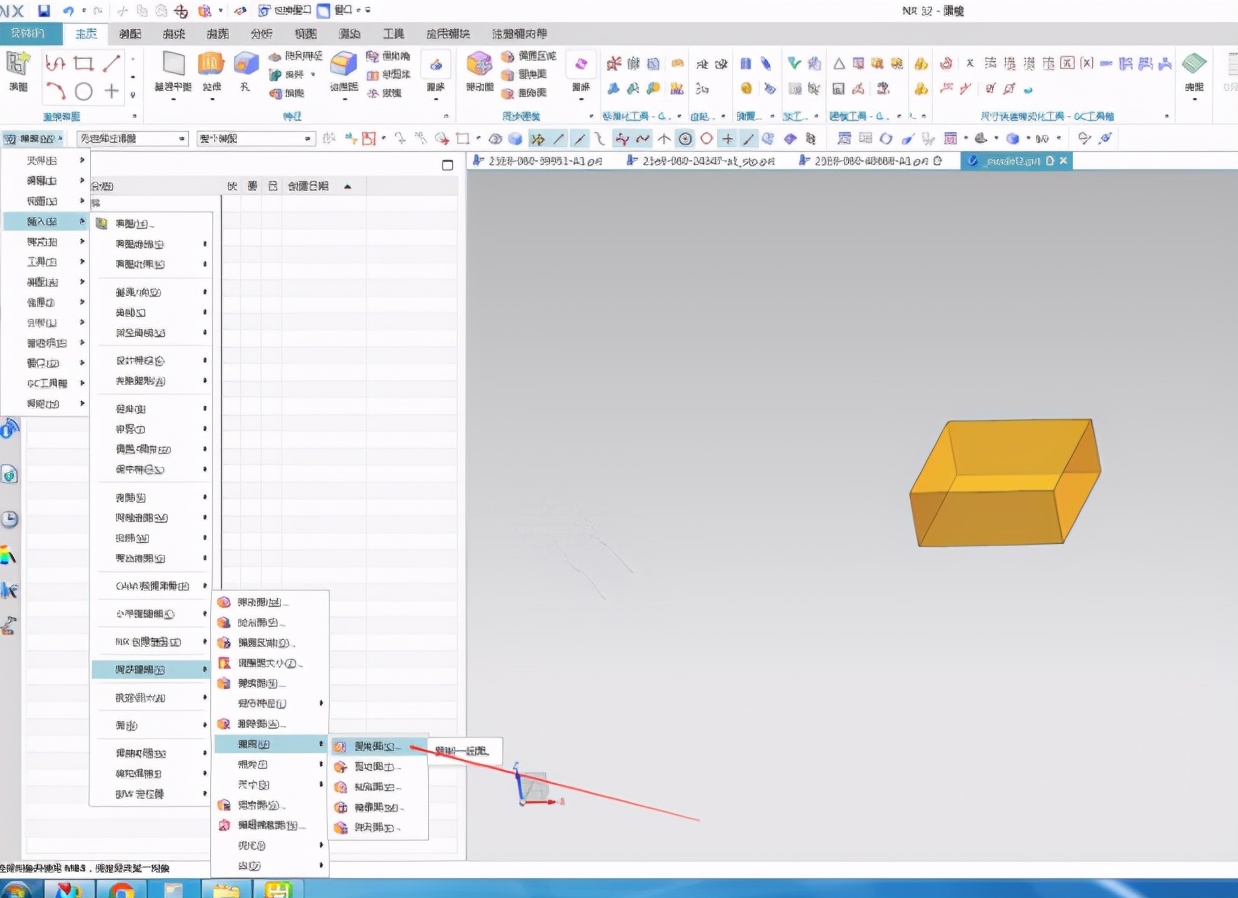Select the Arc sketch tool

(x=55, y=91)
